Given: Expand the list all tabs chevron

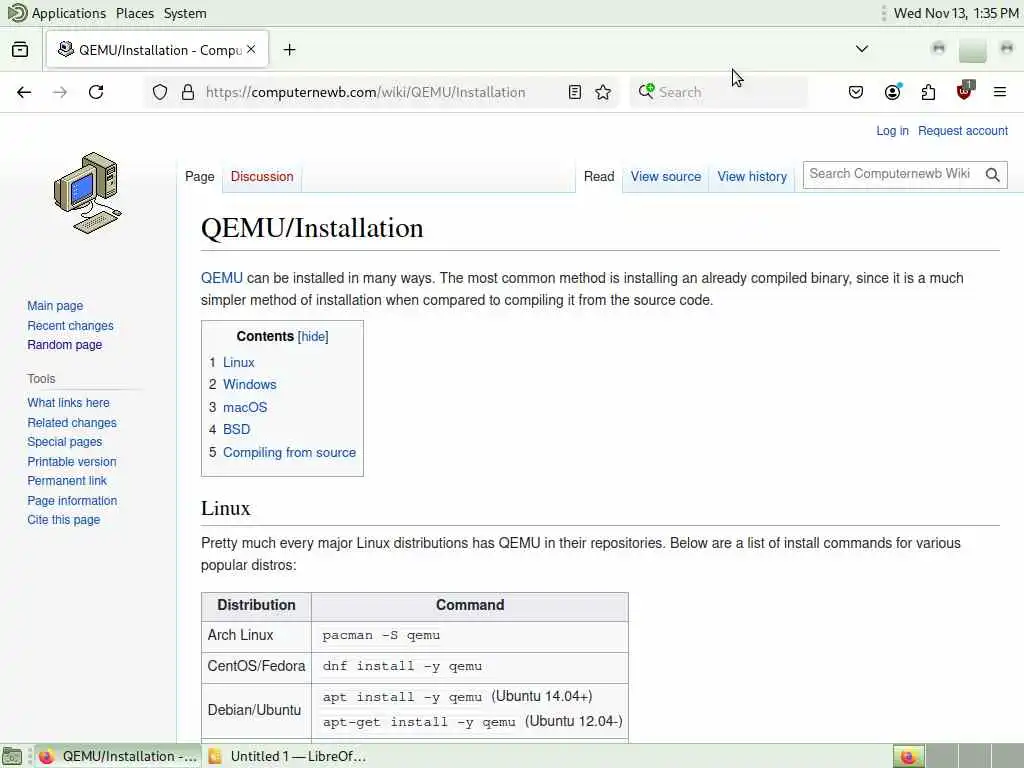Looking at the screenshot, I should tap(862, 49).
